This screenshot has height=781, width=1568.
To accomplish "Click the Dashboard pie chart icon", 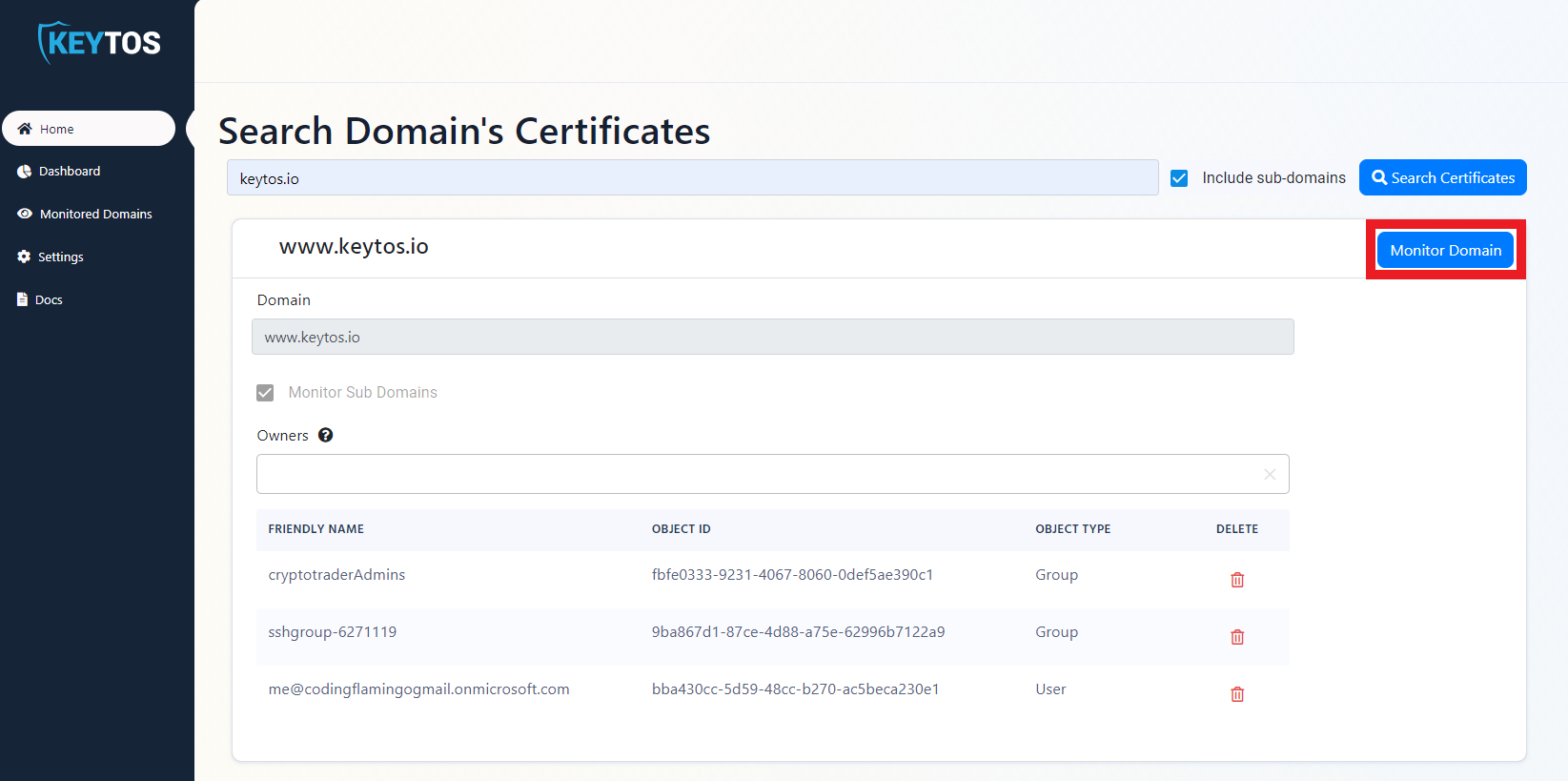I will coord(24,172).
